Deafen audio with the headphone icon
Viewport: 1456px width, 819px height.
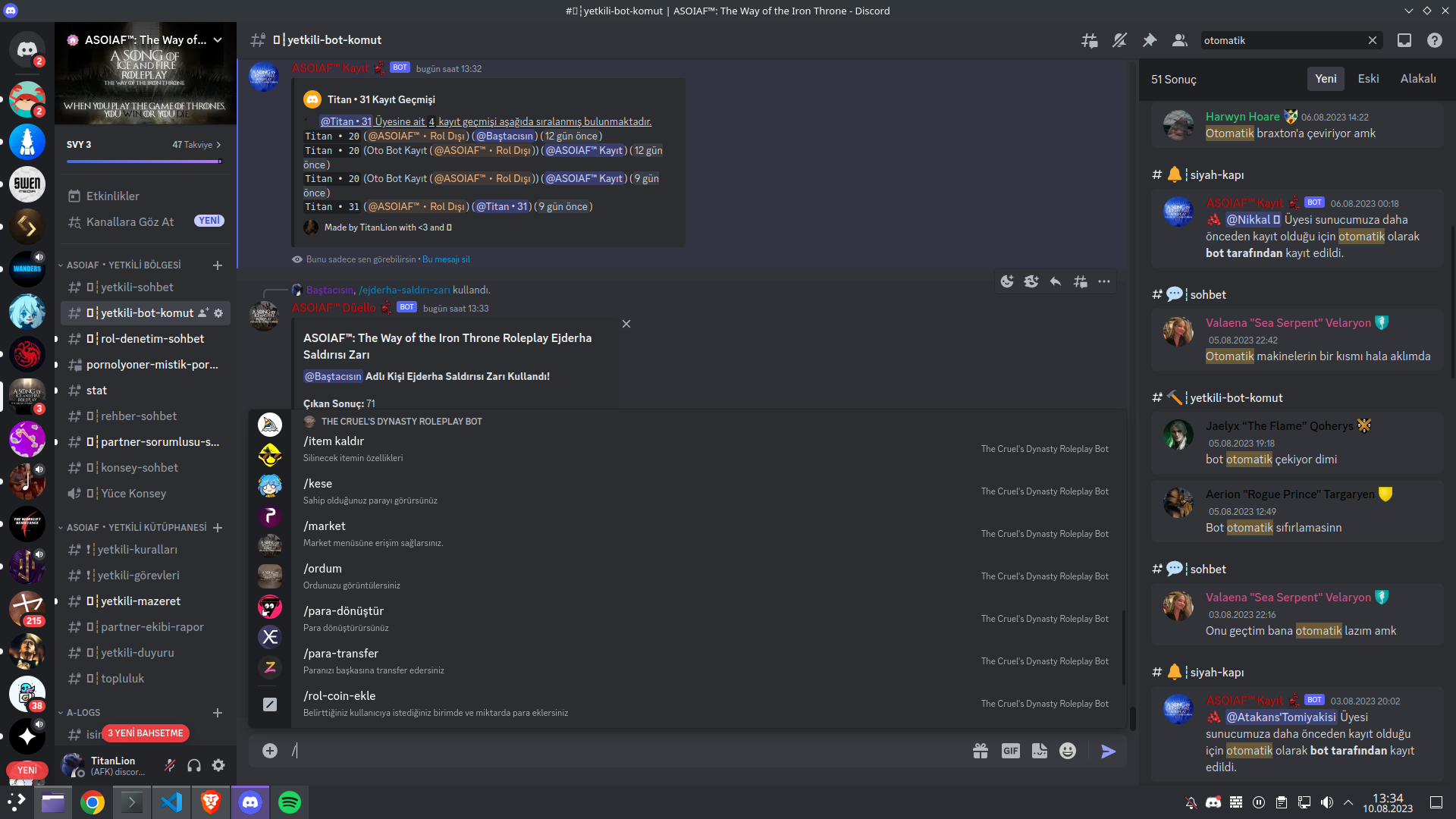tap(193, 765)
